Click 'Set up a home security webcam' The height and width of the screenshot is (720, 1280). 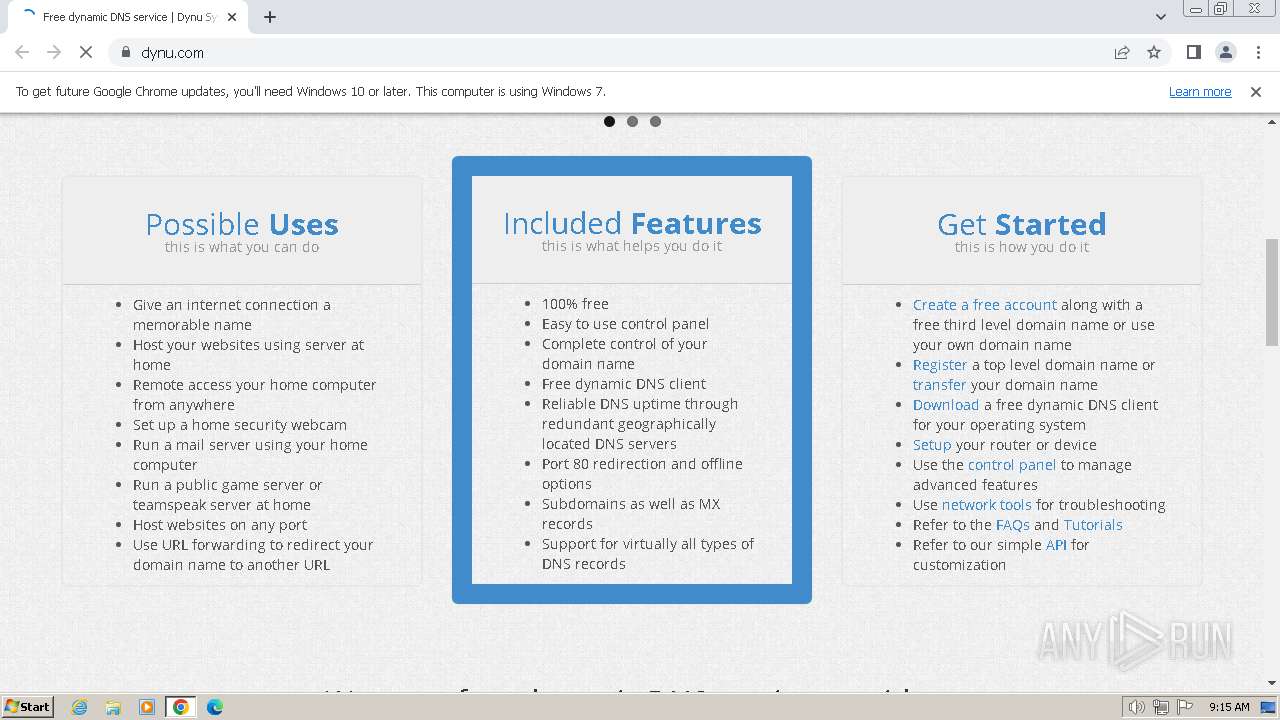[x=240, y=425]
